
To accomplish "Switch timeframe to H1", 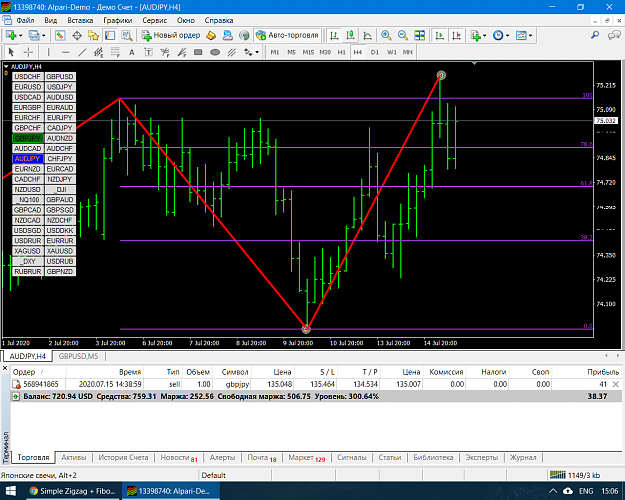I will (x=342, y=52).
